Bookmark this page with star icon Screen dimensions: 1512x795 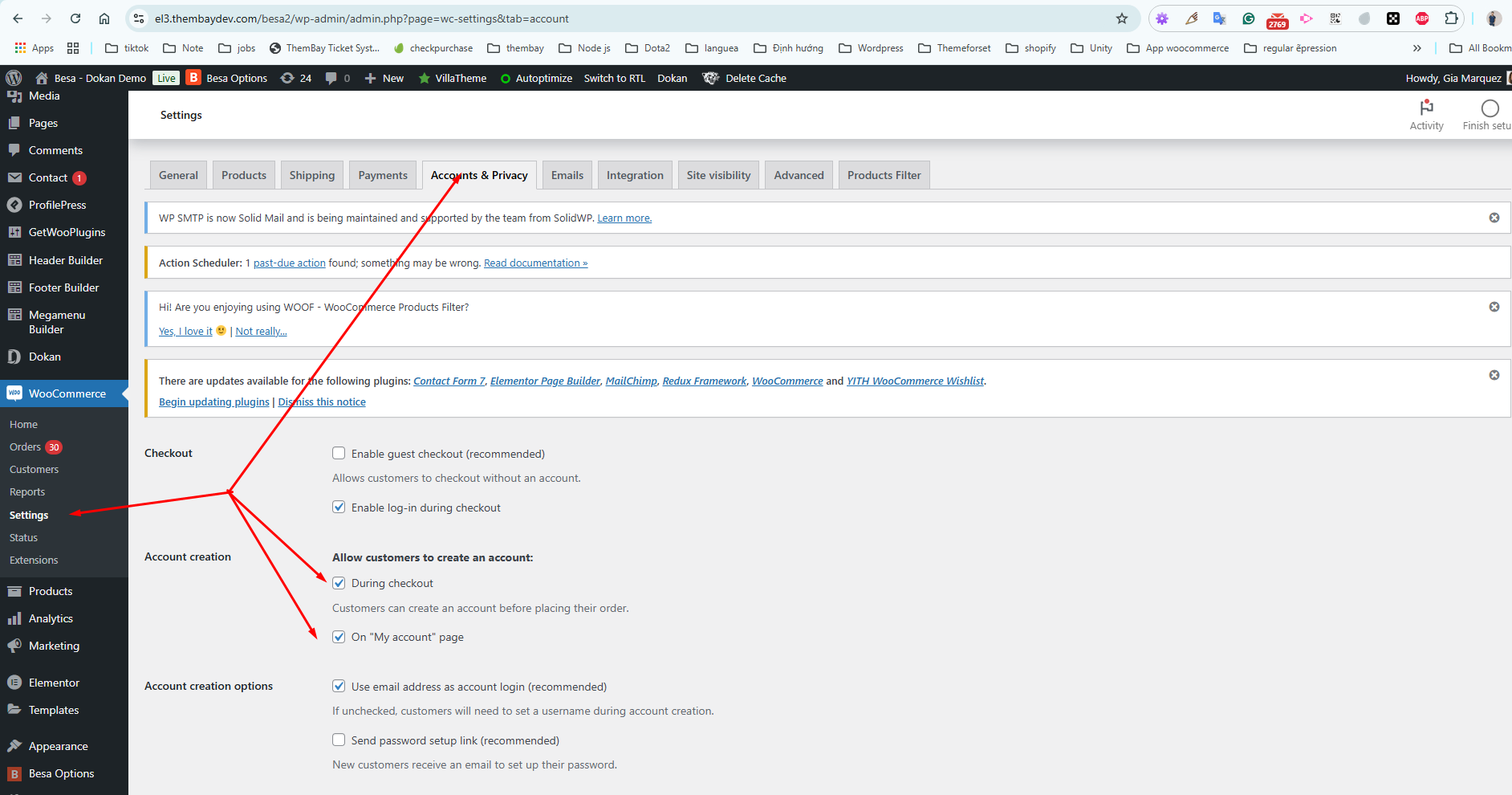click(x=1122, y=18)
